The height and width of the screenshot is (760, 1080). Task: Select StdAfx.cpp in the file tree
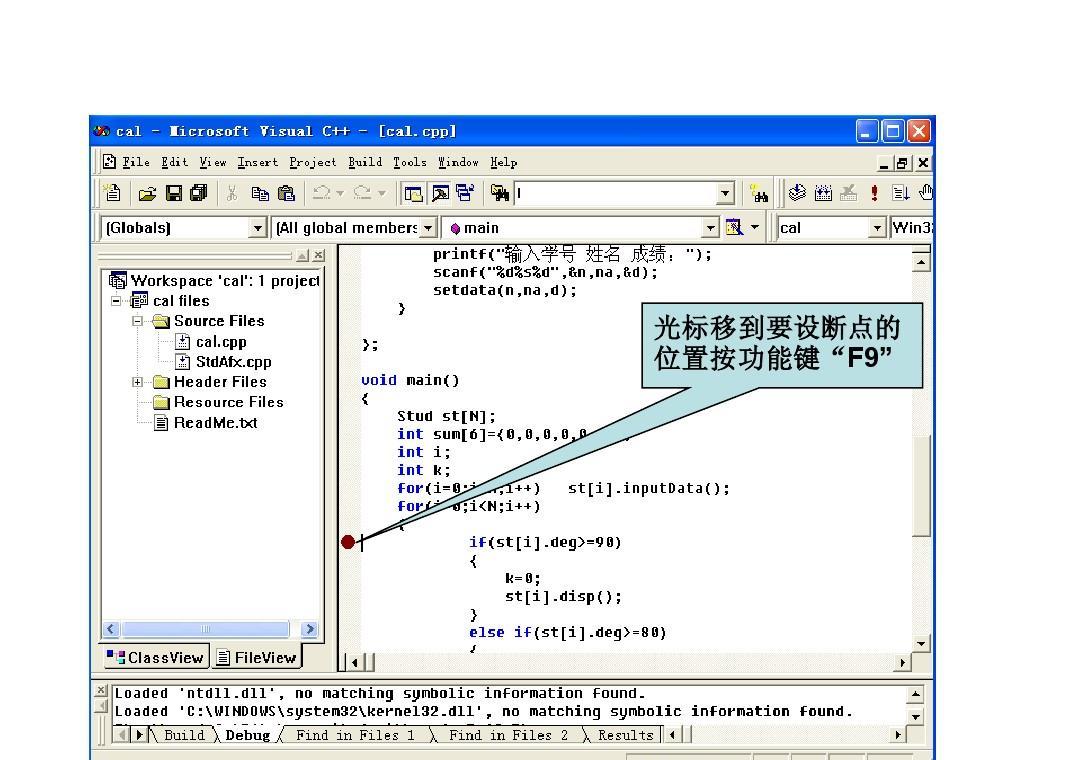coord(224,362)
